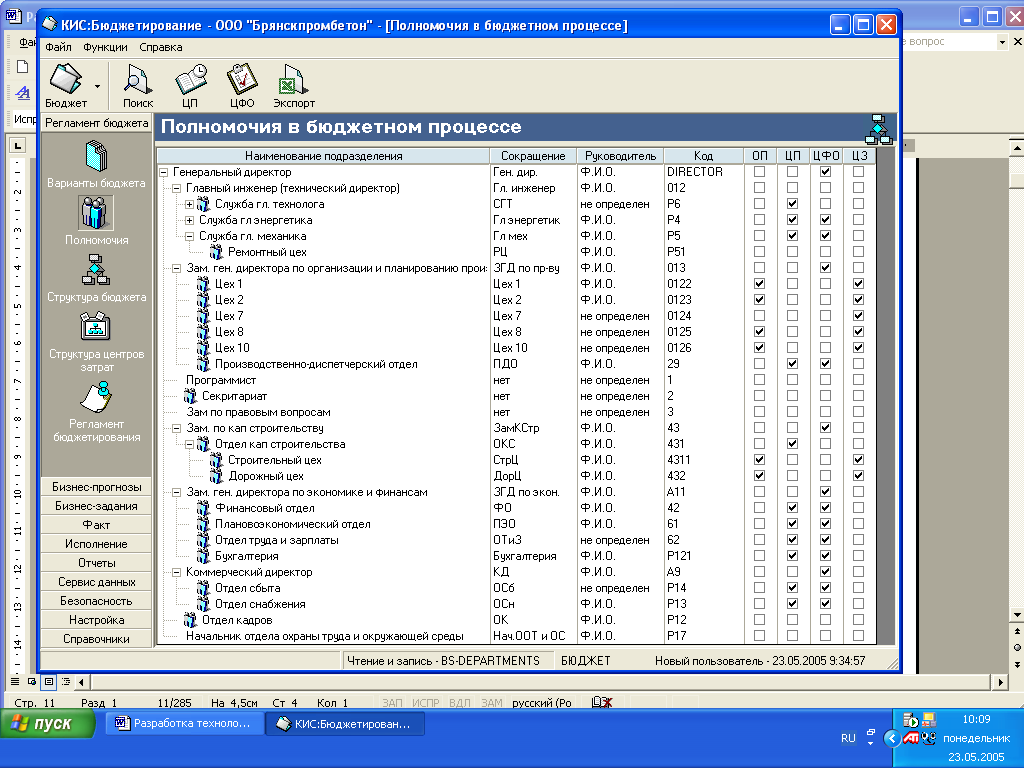1024x768 pixels.
Task: Toggle ЦФО checkbox for Генеральный директор
Action: [825, 172]
